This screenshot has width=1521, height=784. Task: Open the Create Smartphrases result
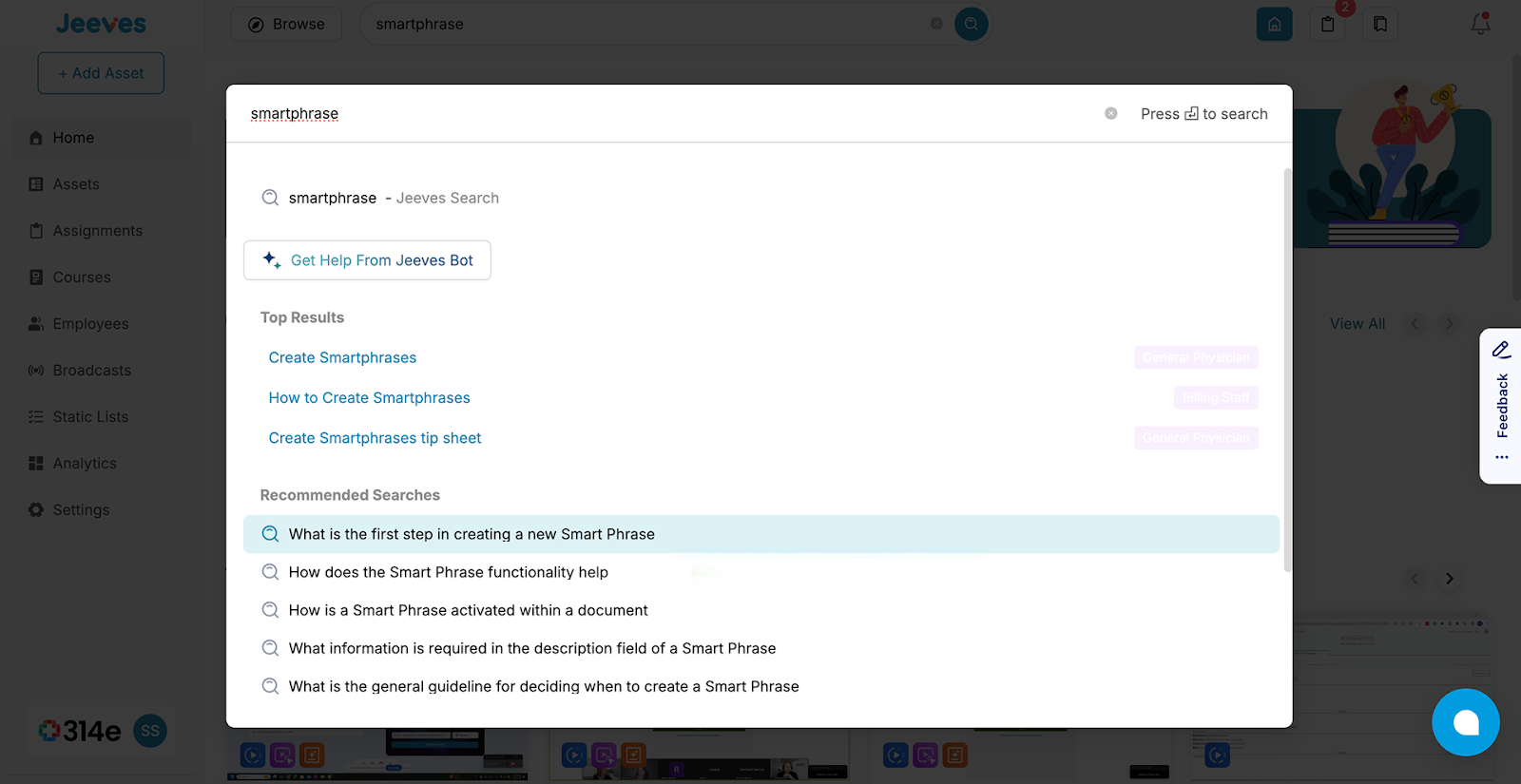[x=342, y=358]
